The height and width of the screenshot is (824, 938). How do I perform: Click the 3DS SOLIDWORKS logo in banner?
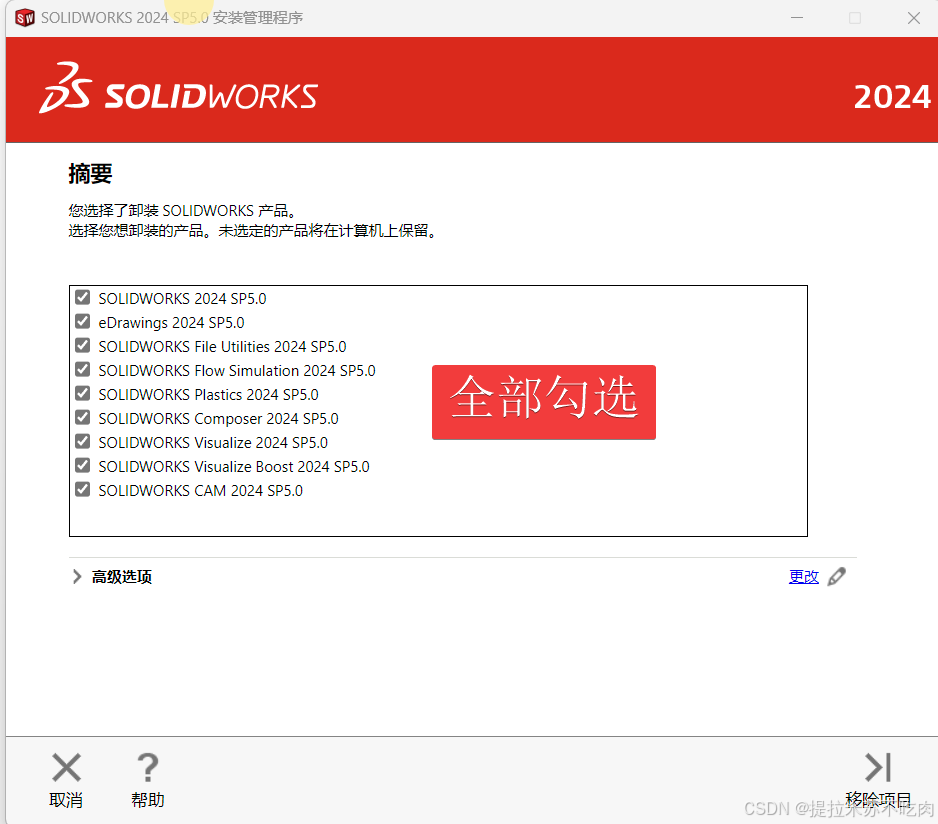[x=178, y=89]
